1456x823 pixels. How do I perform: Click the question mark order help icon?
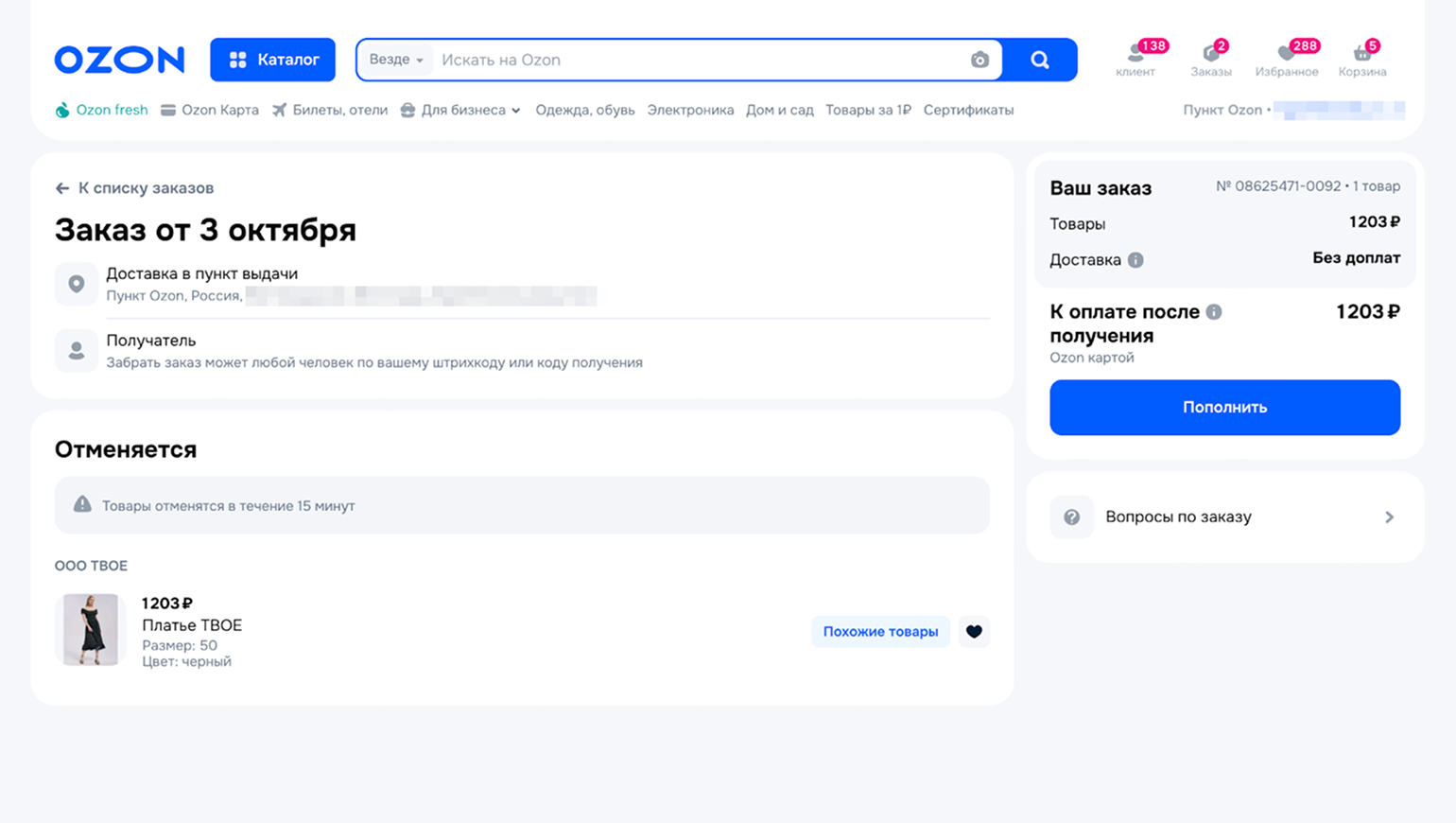1071,517
